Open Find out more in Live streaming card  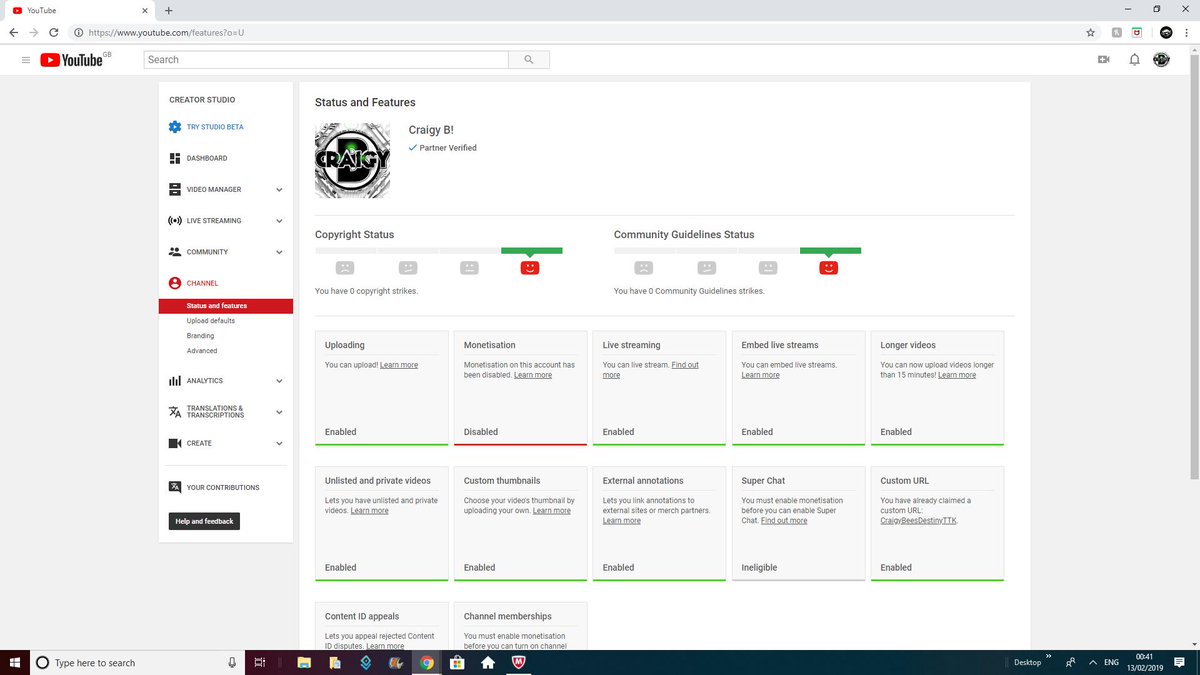650,370
